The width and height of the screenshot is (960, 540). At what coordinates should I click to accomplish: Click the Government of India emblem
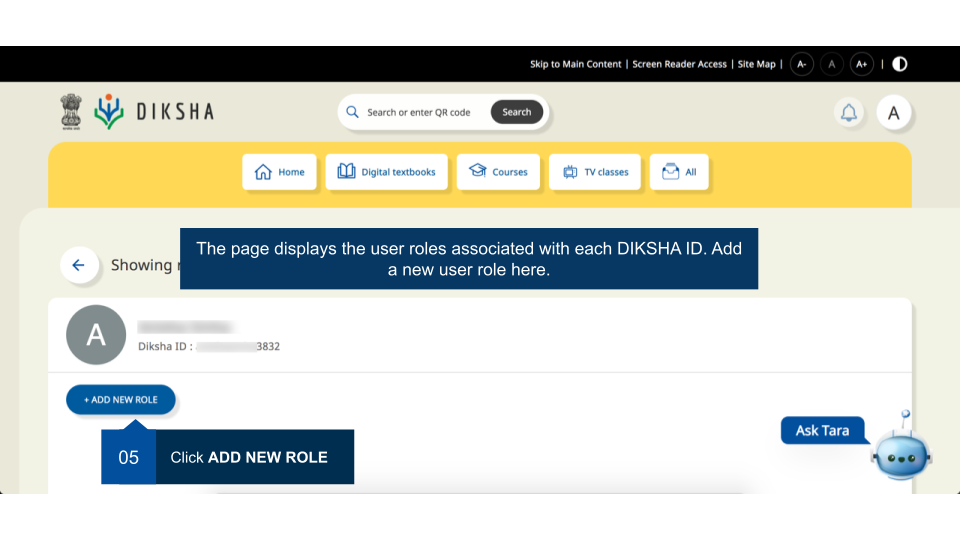point(69,112)
